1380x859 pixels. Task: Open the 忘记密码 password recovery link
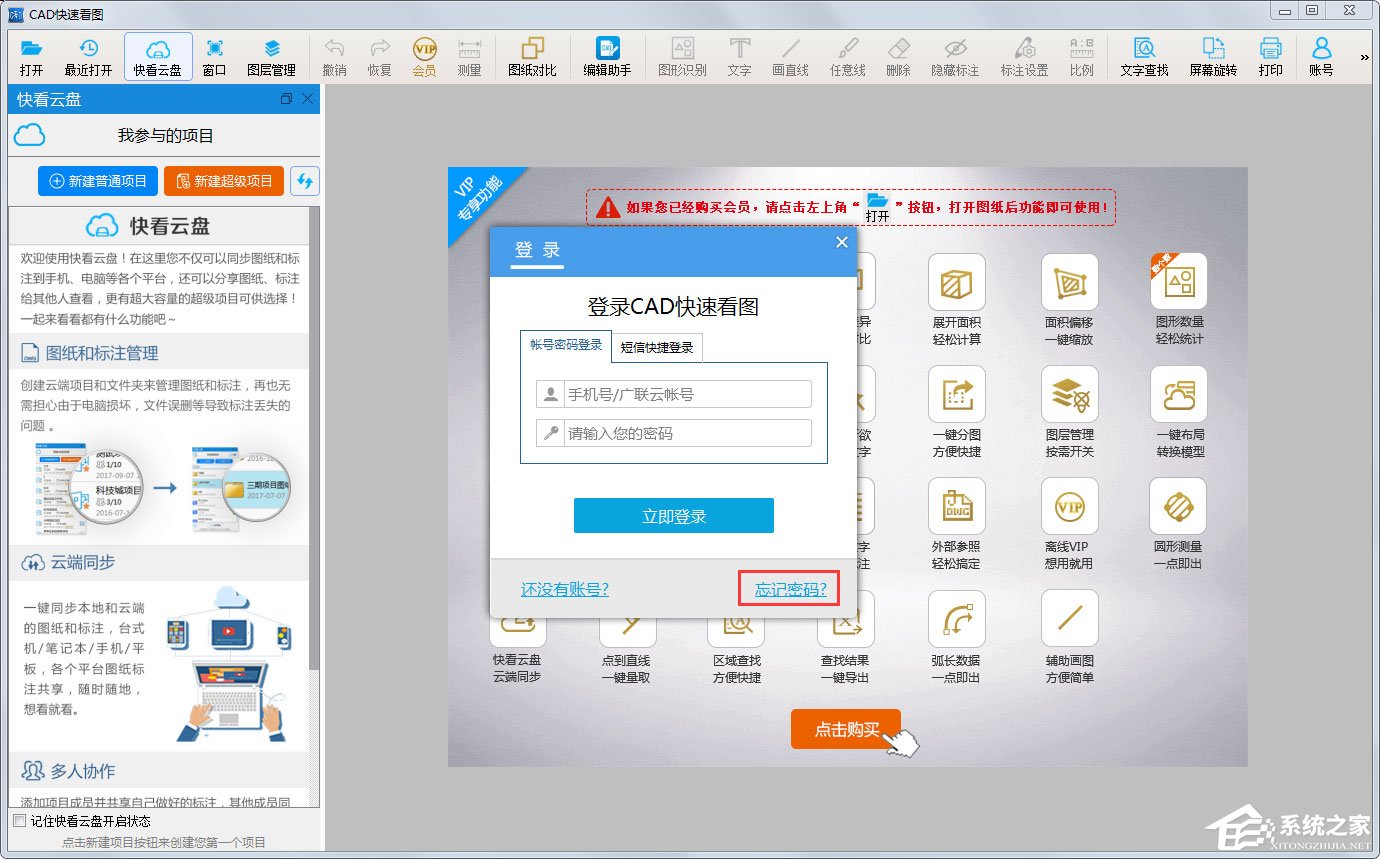(x=788, y=589)
